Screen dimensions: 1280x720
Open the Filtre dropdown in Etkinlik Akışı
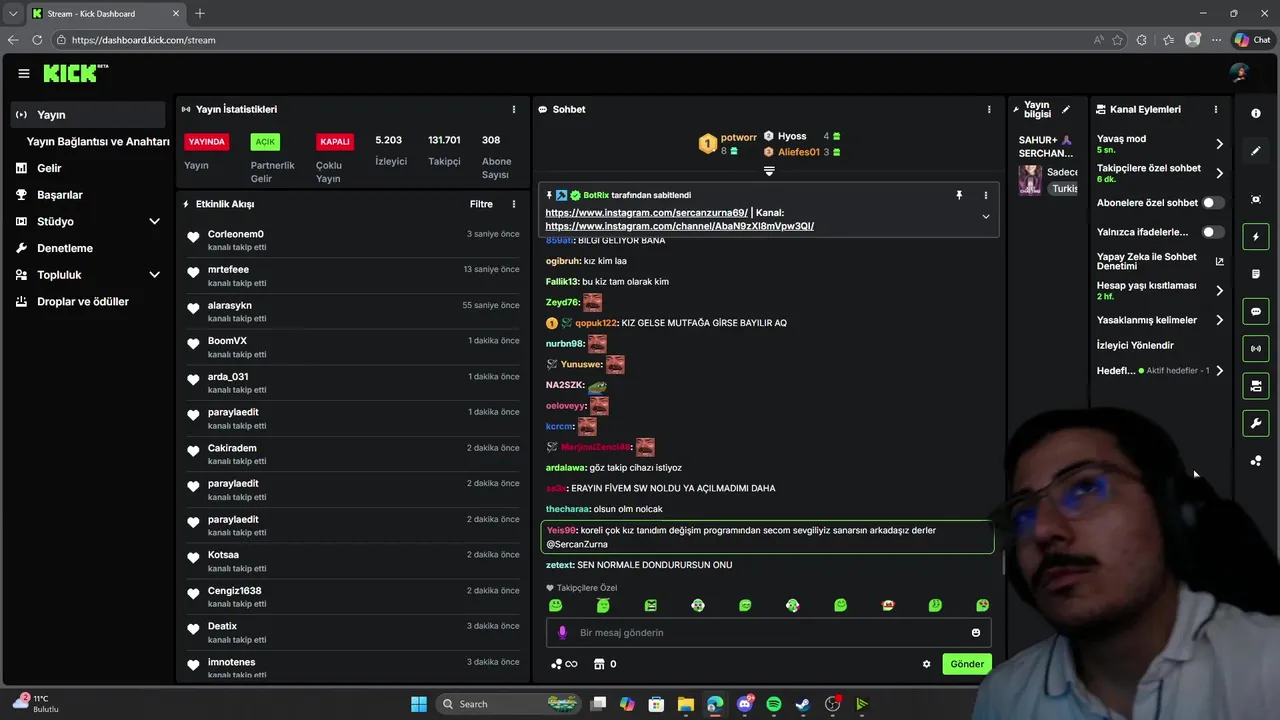click(x=481, y=204)
